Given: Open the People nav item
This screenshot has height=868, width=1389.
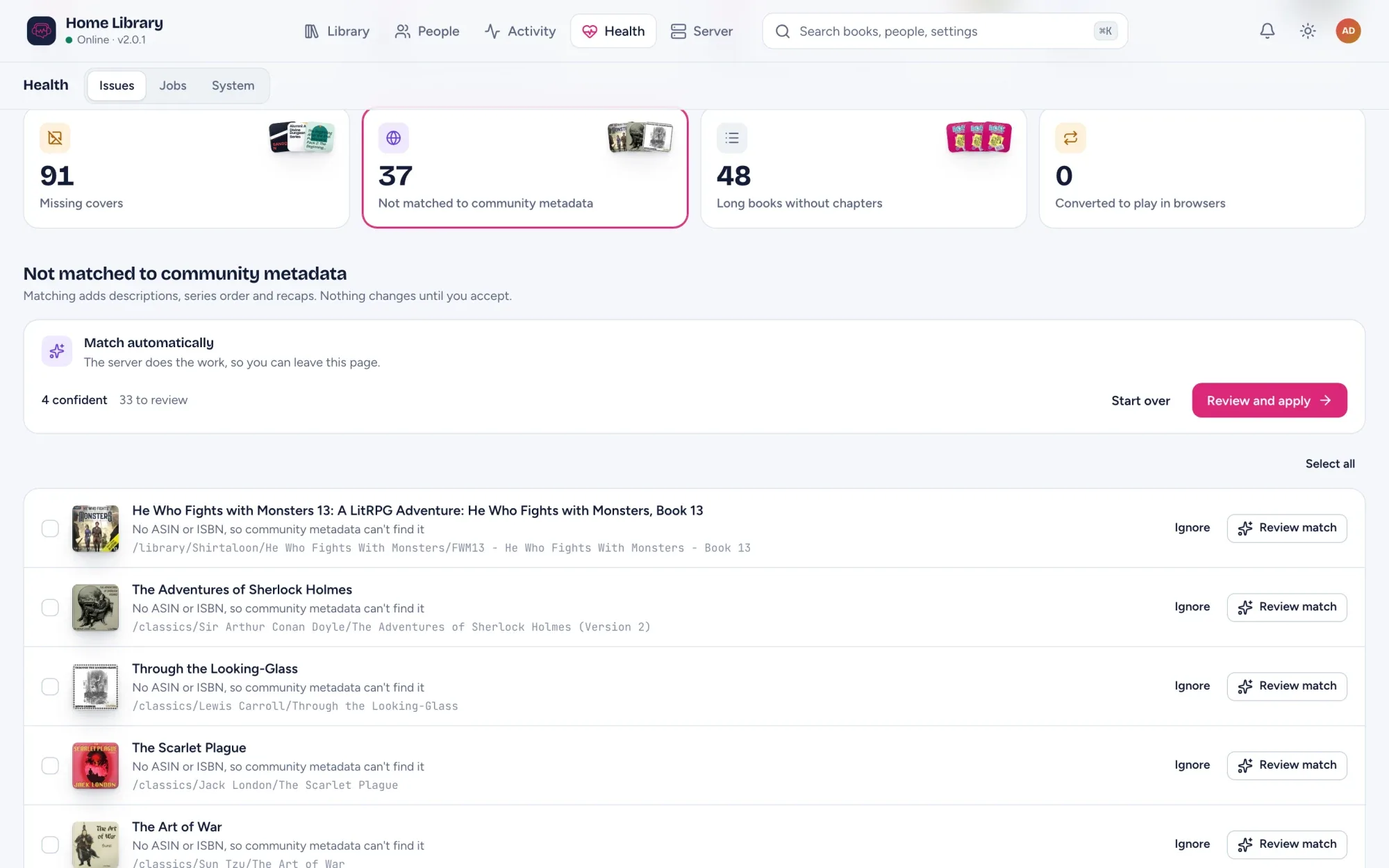Looking at the screenshot, I should click(x=427, y=31).
